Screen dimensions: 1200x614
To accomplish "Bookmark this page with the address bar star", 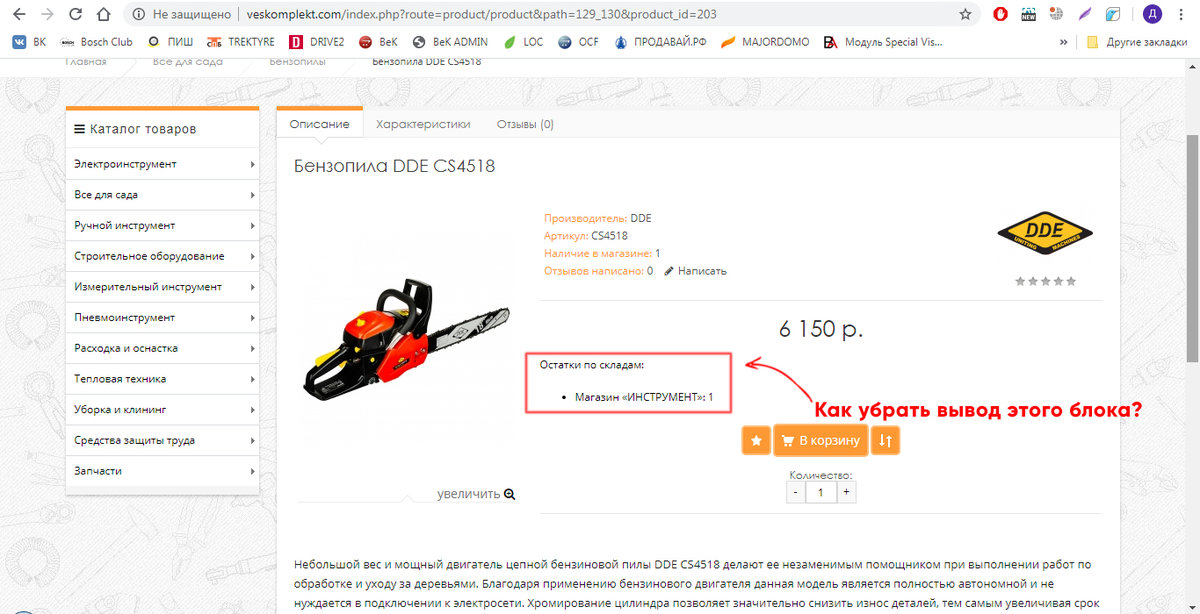I will click(x=965, y=14).
